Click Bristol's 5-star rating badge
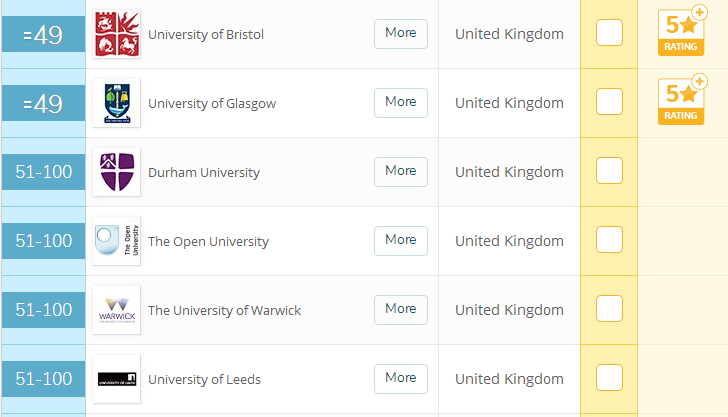The width and height of the screenshot is (728, 417). (x=680, y=33)
